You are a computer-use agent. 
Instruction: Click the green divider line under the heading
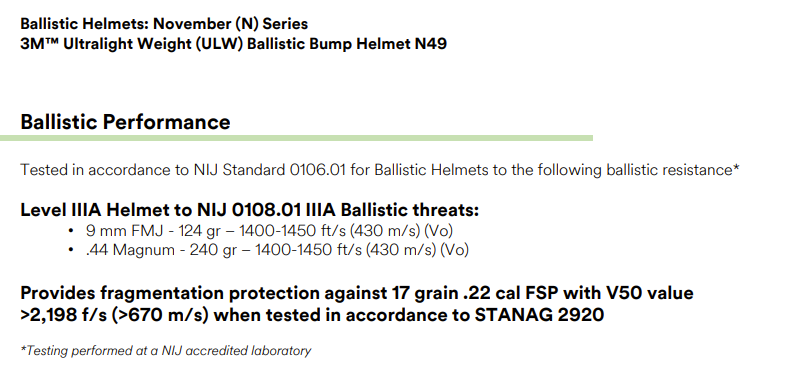tap(296, 138)
